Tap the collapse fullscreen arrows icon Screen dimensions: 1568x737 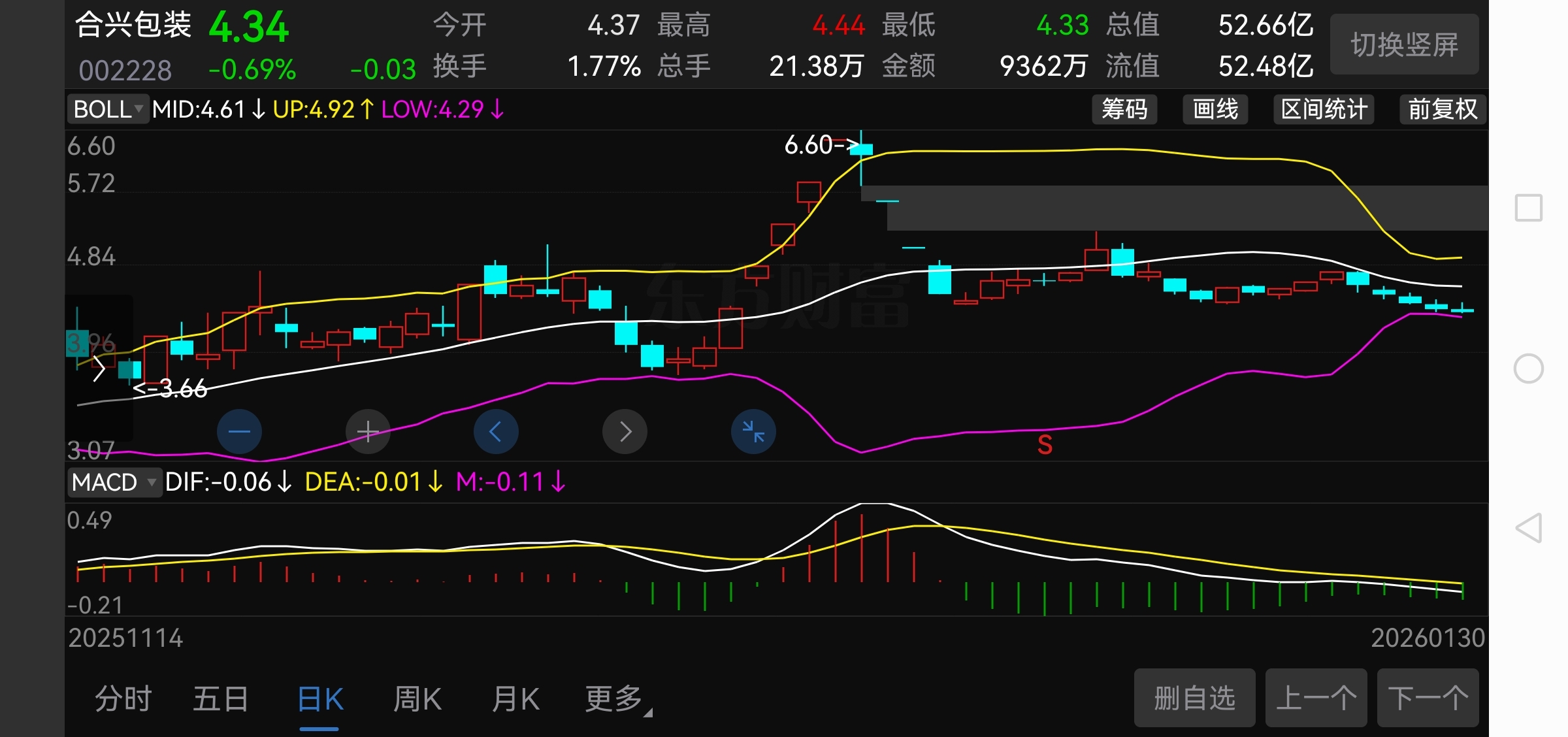[x=753, y=431]
